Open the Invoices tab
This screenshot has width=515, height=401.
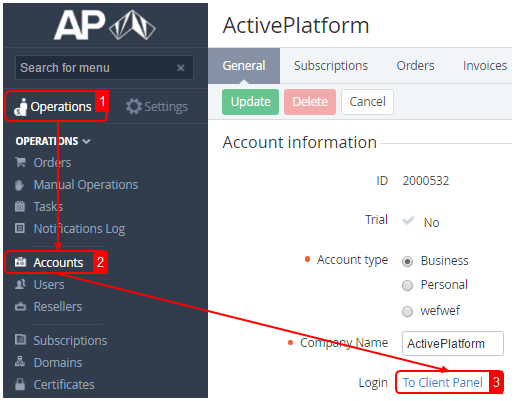(485, 66)
